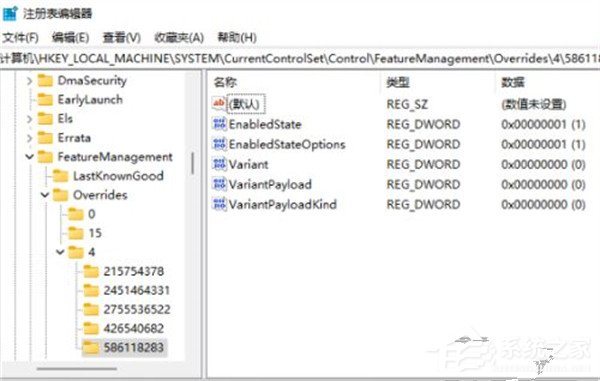Open the 帮助(H) menu
Screen dimensions: 600x381
click(x=237, y=37)
